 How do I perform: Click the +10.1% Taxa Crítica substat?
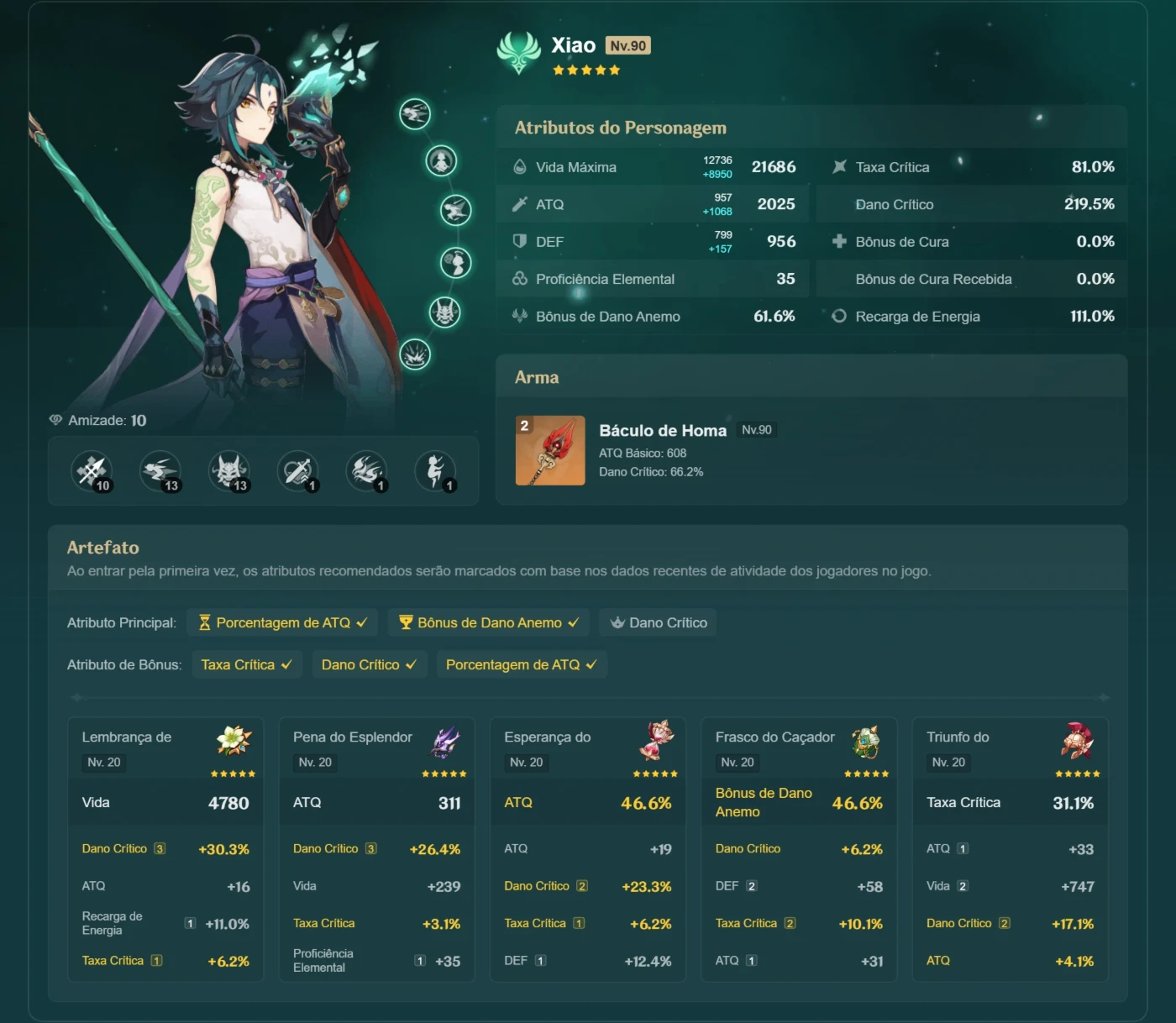pyautogui.click(x=861, y=924)
